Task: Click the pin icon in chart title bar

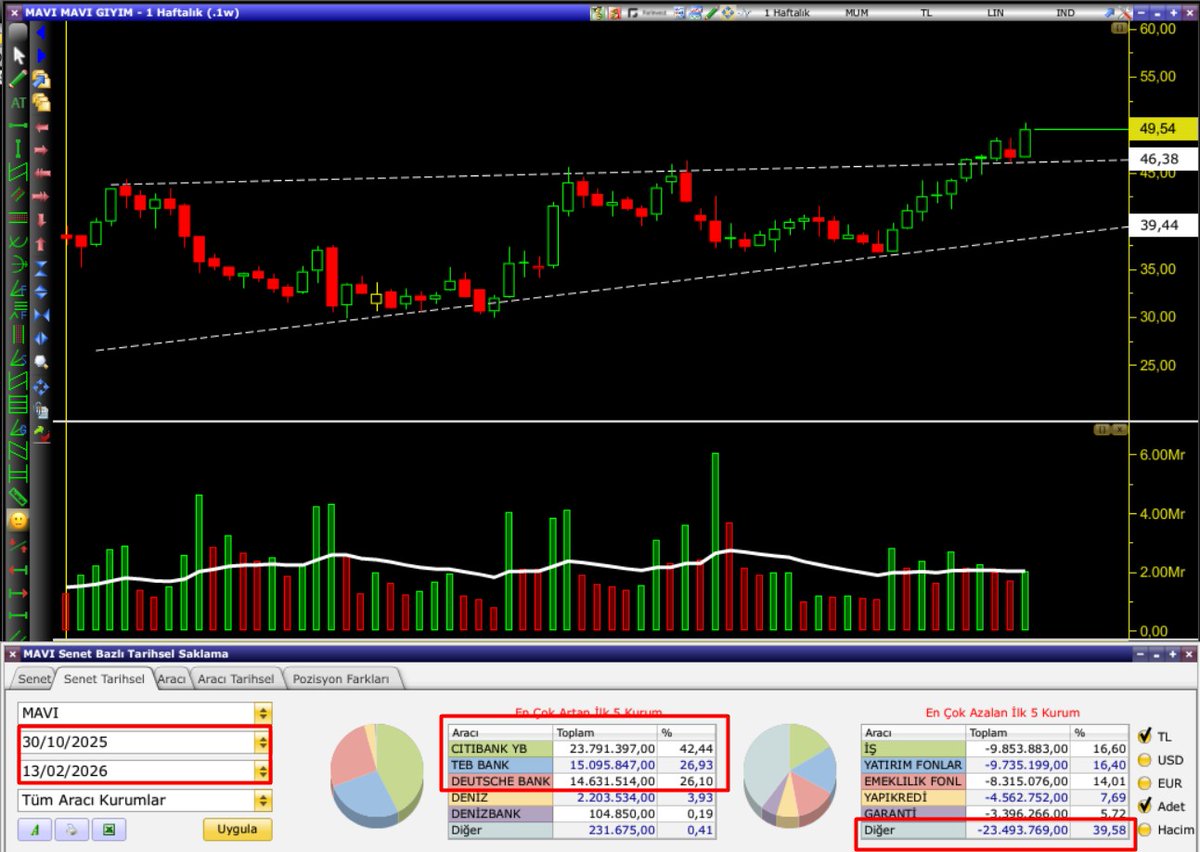Action: [1110, 13]
